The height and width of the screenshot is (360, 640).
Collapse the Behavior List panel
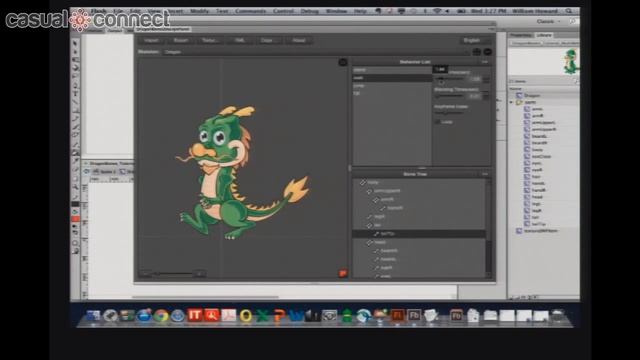coord(485,62)
